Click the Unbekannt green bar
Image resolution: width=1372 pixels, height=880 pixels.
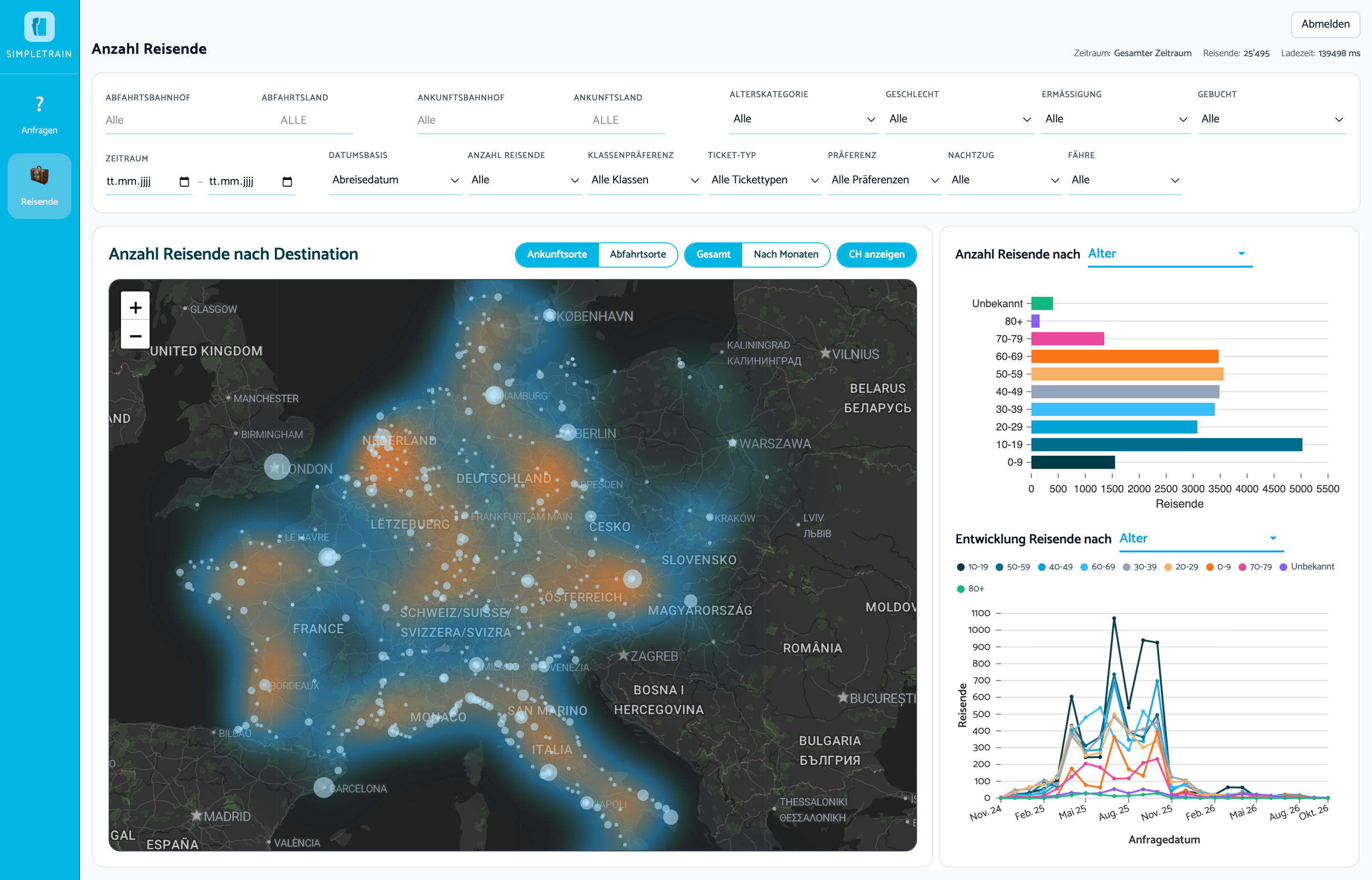[x=1041, y=303]
